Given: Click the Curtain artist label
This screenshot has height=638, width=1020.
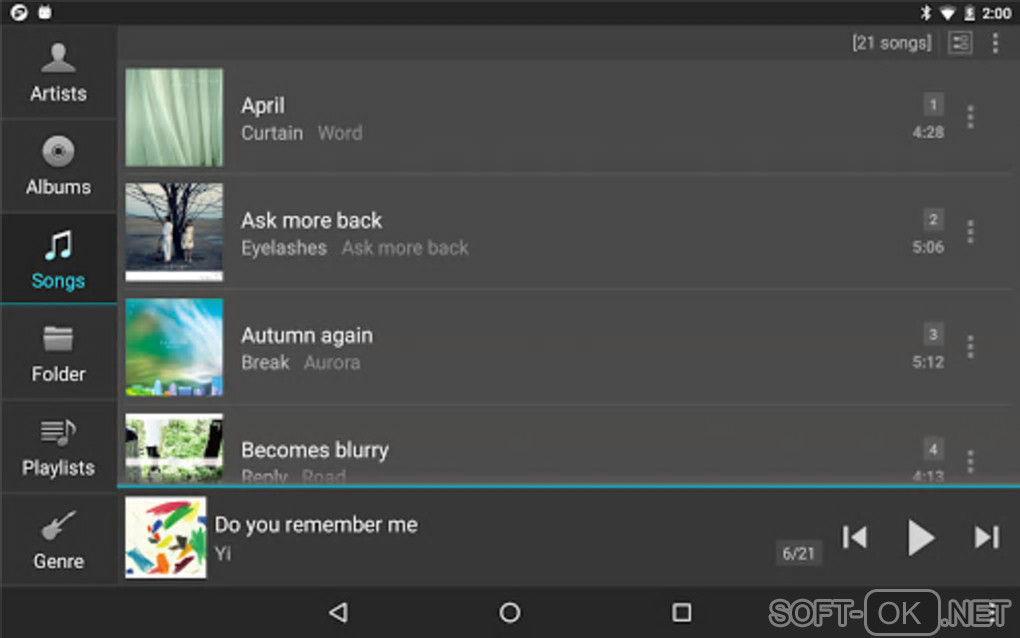Looking at the screenshot, I should (x=272, y=133).
